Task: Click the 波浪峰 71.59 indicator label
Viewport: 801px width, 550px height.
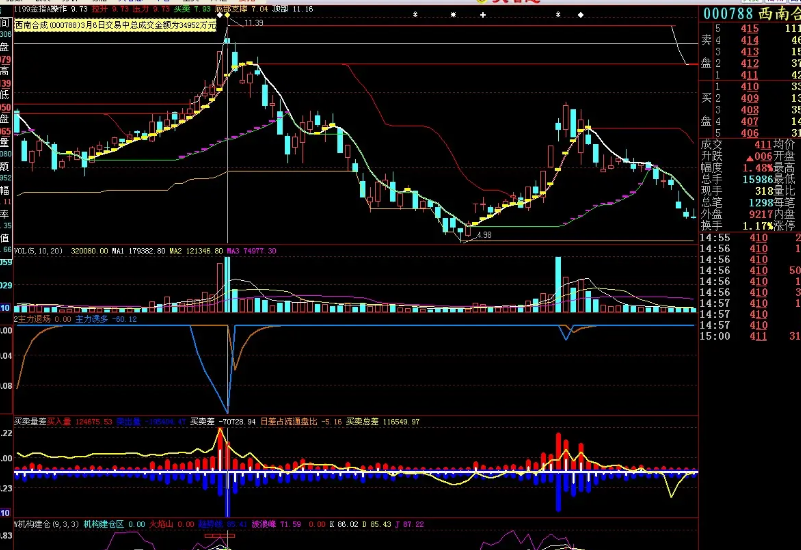Action: click(276, 524)
